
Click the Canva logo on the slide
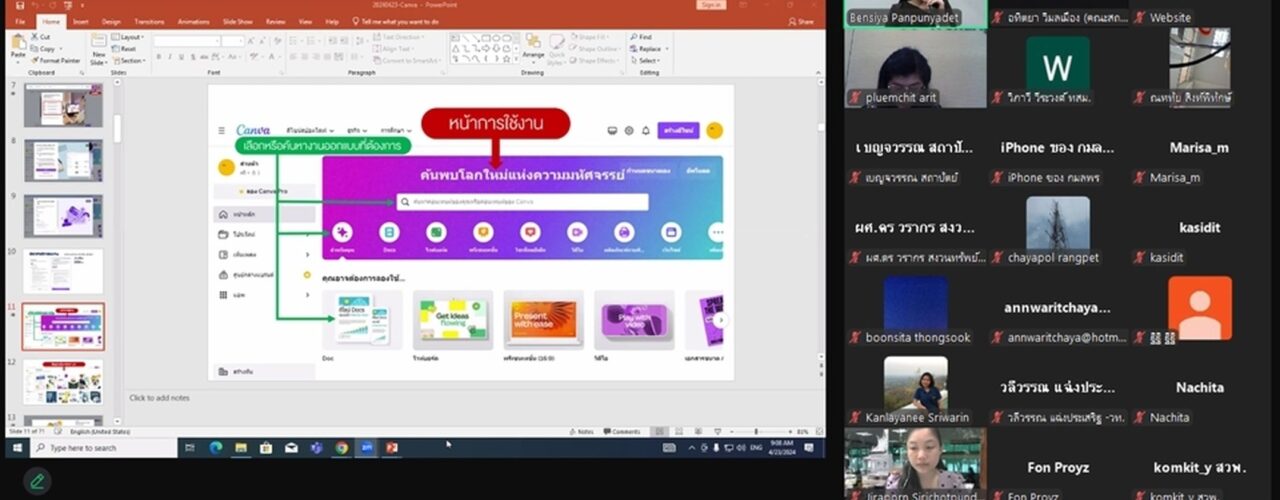pos(253,130)
